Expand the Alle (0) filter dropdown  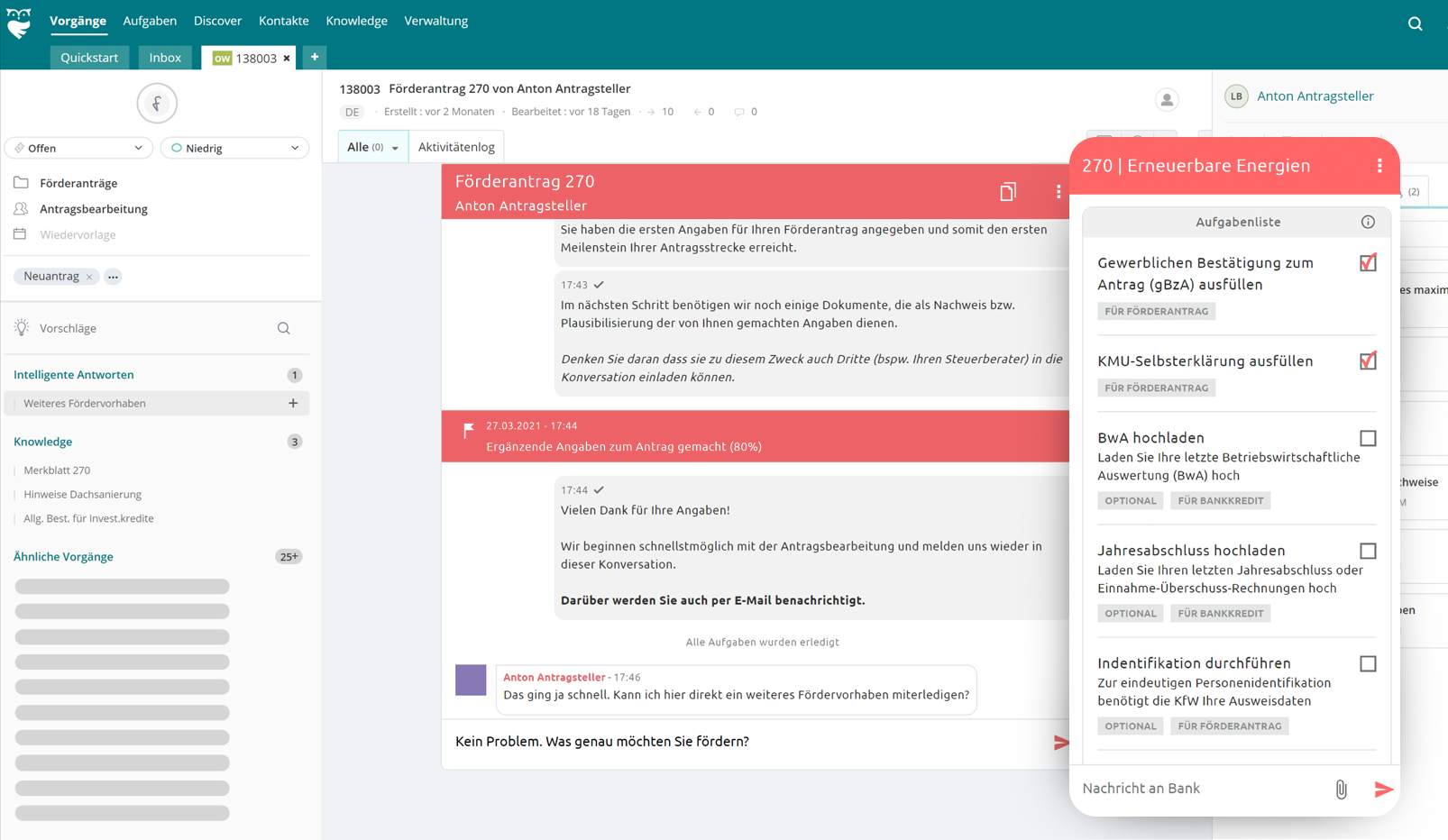(x=395, y=146)
